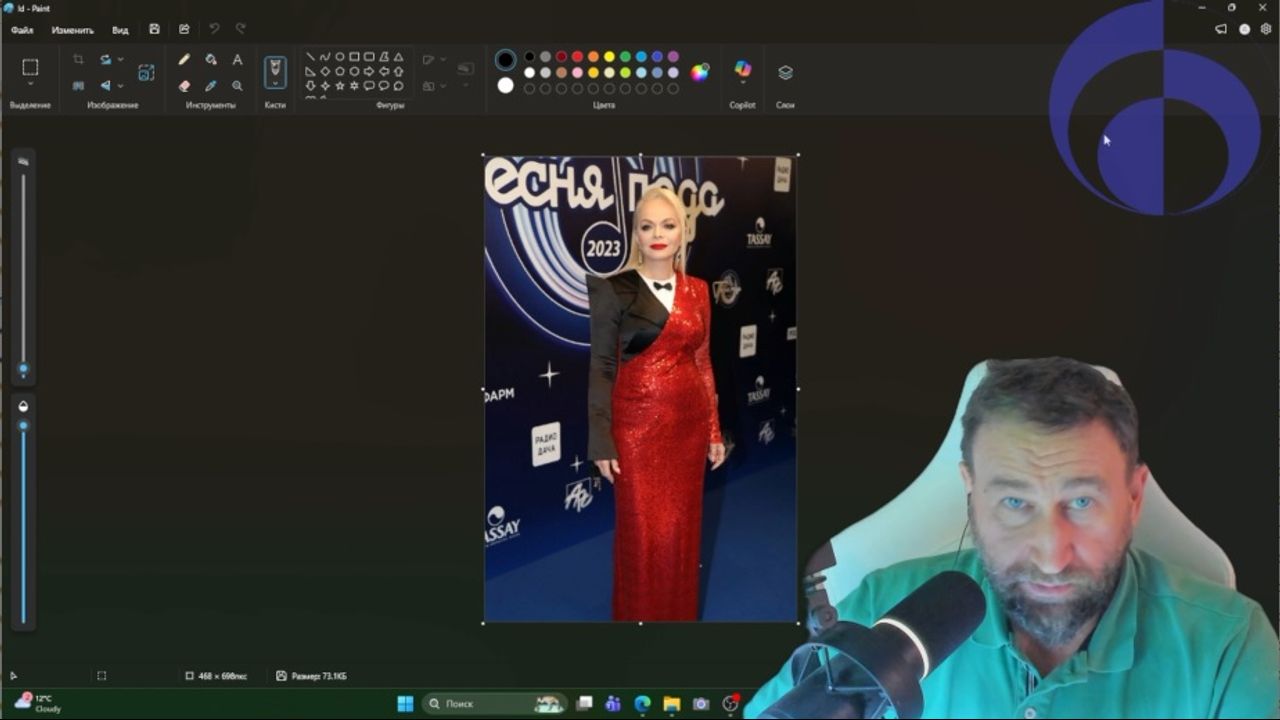The height and width of the screenshot is (720, 1280).
Task: Pick the yellow color swatch
Action: pyautogui.click(x=609, y=57)
